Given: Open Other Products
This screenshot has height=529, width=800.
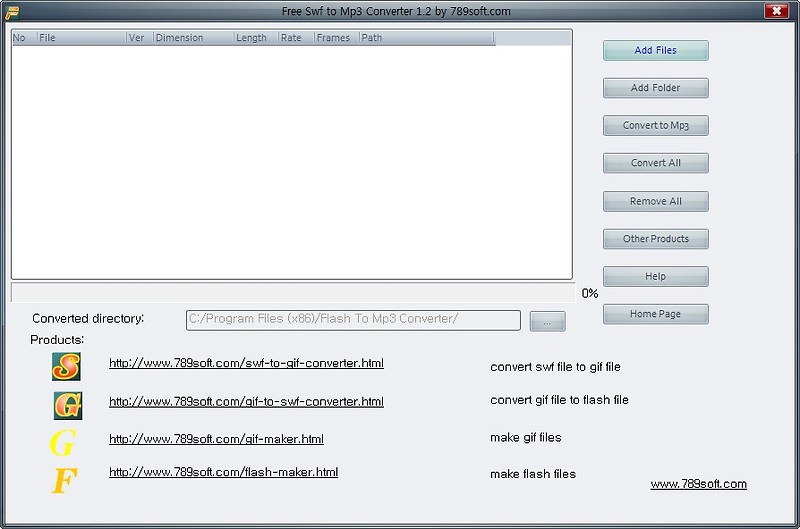Looking at the screenshot, I should (x=656, y=239).
